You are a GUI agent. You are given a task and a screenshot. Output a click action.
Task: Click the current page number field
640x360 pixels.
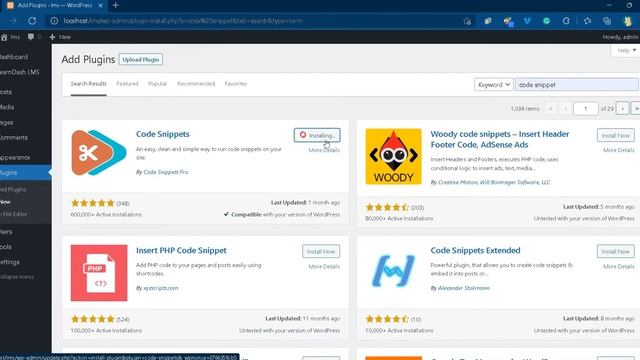(x=586, y=109)
